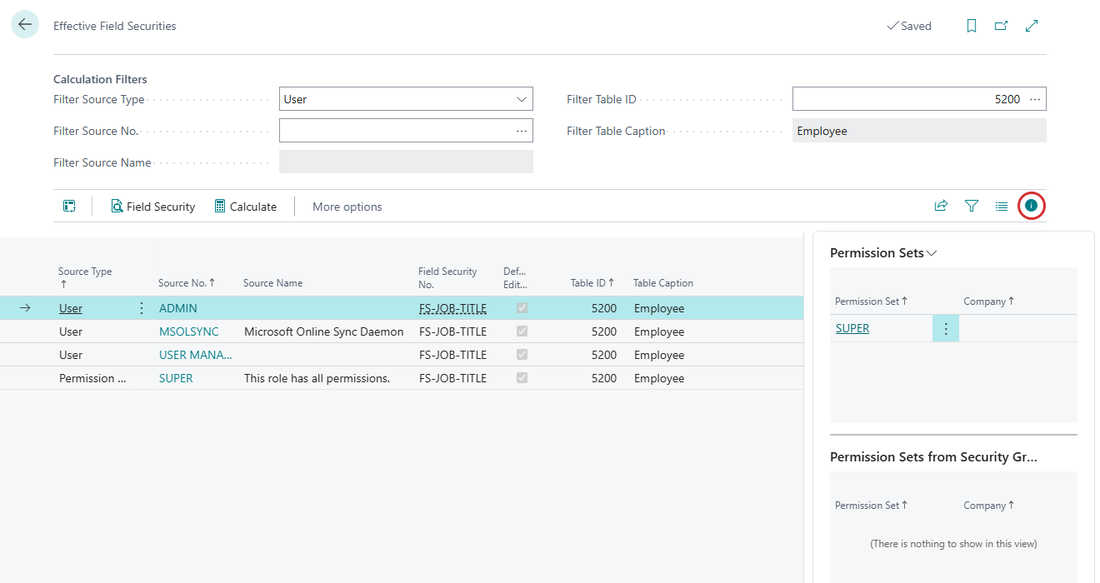Click Source Name column header
The height and width of the screenshot is (583, 1100).
click(x=273, y=283)
